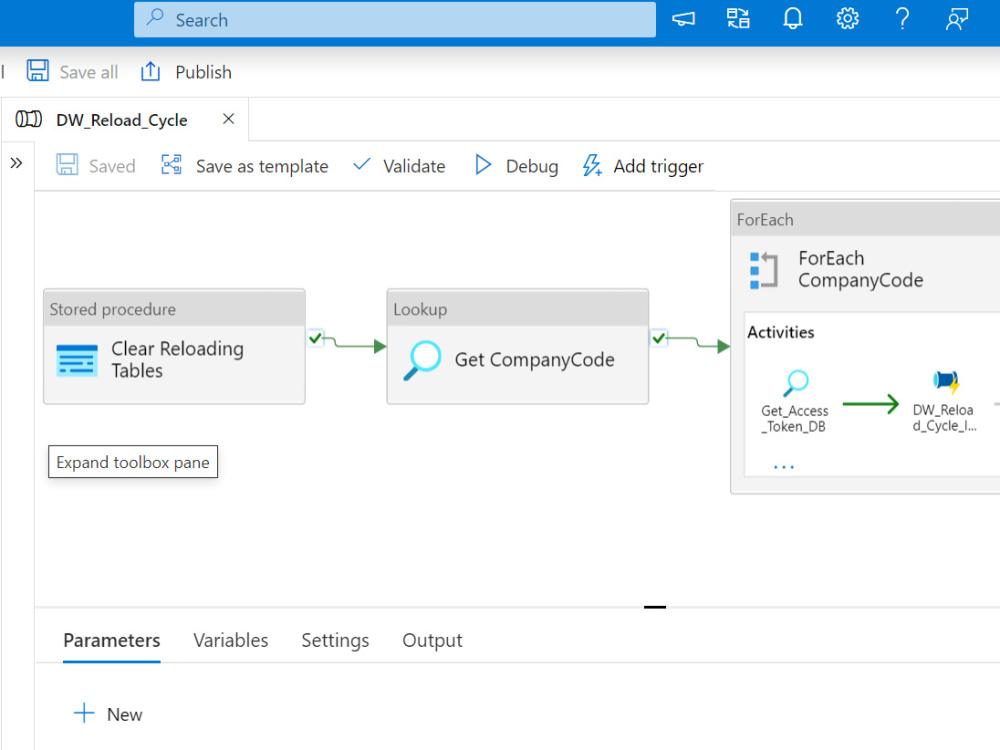Click the Publish button text
The width and height of the screenshot is (1000, 750).
pyautogui.click(x=203, y=72)
